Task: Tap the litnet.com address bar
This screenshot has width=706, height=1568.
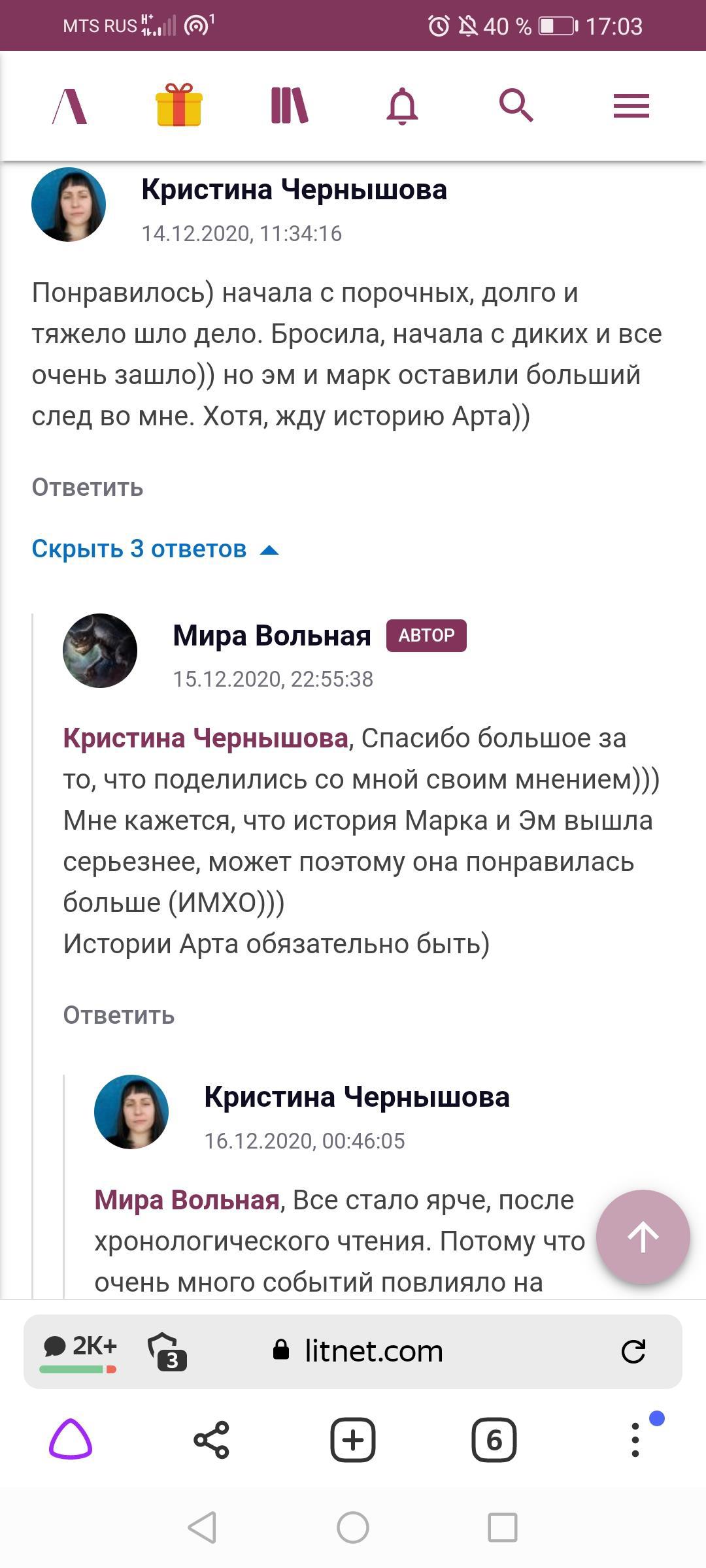Action: coord(373,1351)
